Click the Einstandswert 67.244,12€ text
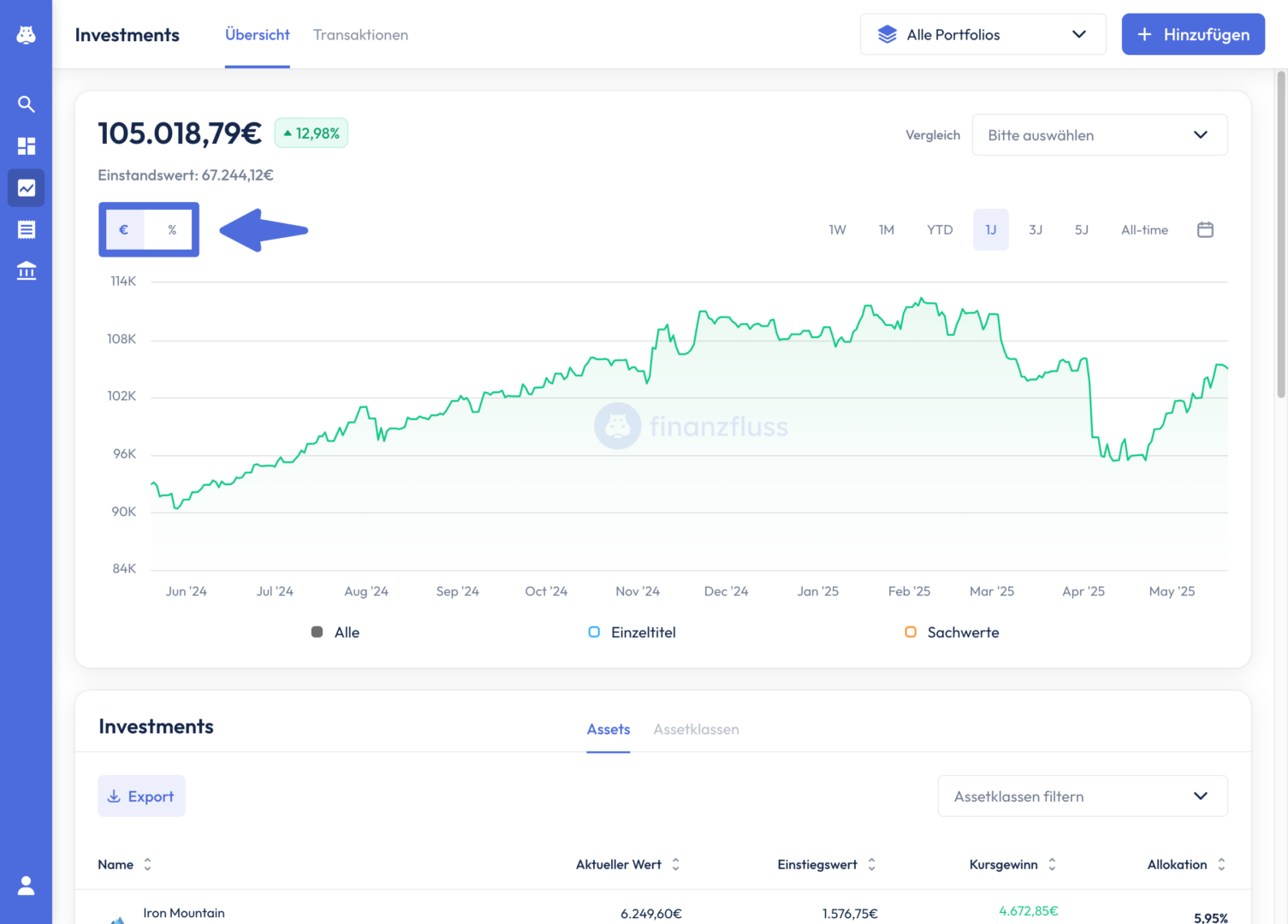 tap(186, 175)
